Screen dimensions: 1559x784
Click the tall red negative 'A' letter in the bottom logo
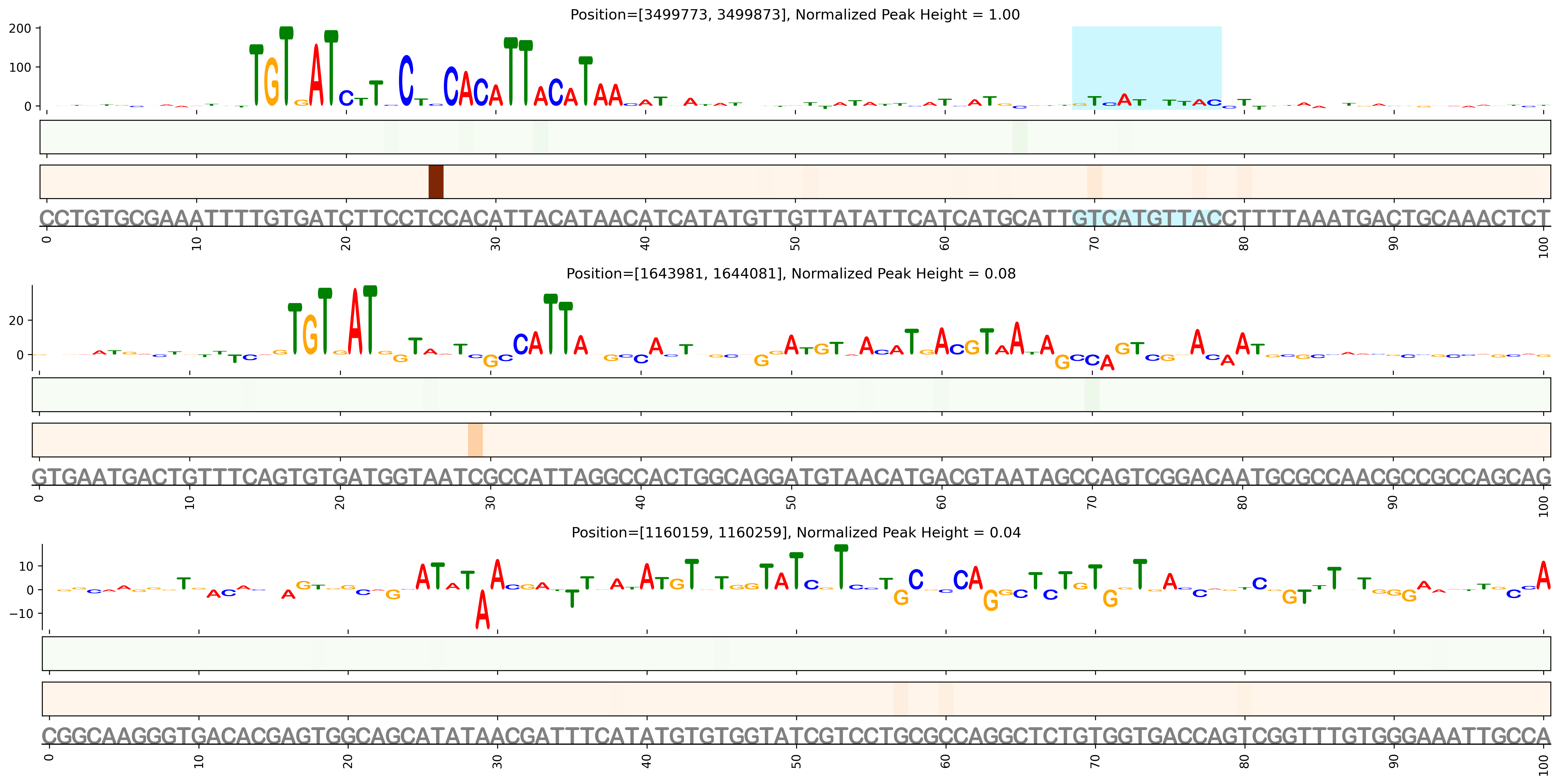tap(482, 609)
